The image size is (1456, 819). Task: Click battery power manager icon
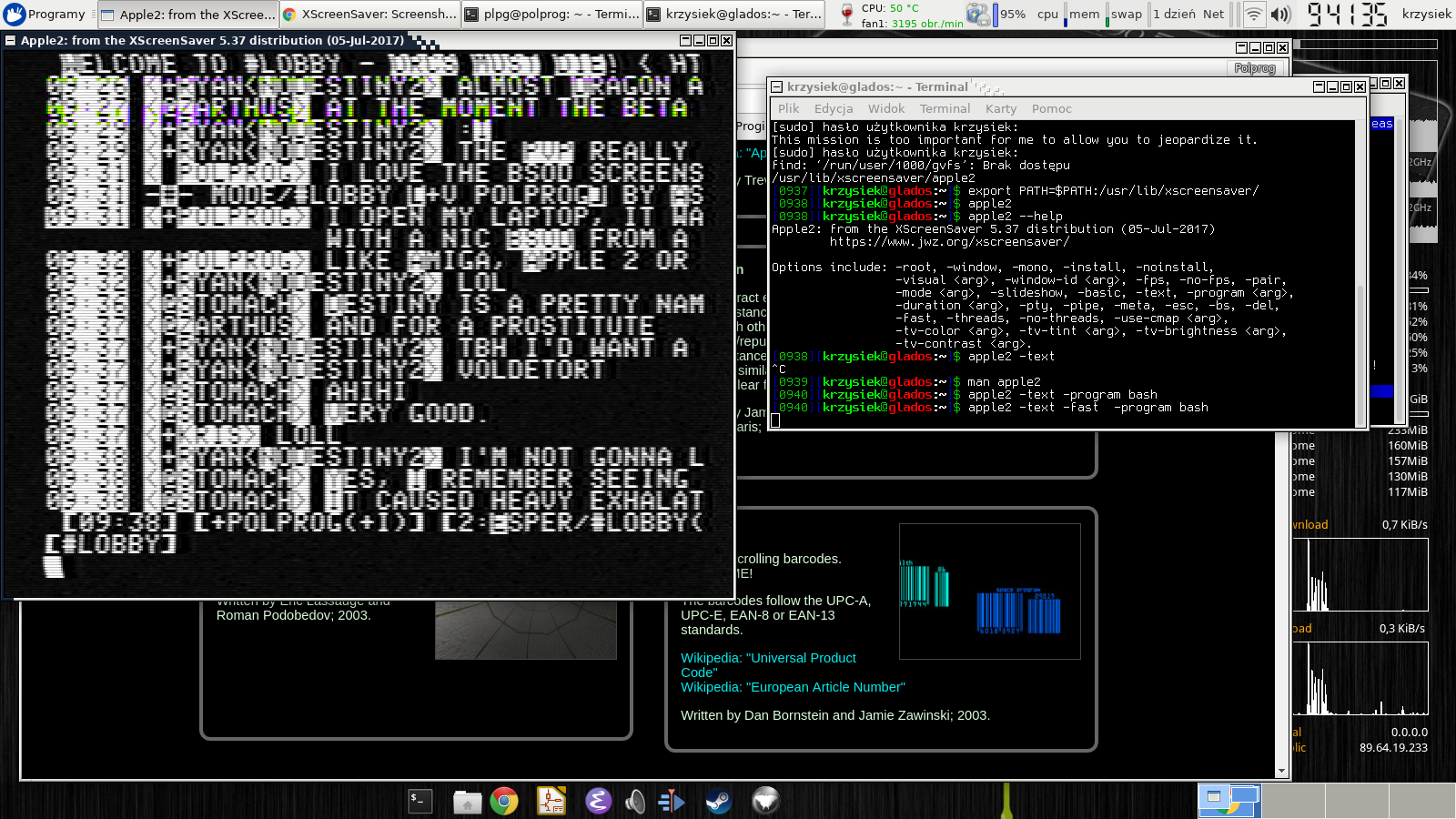tap(977, 14)
